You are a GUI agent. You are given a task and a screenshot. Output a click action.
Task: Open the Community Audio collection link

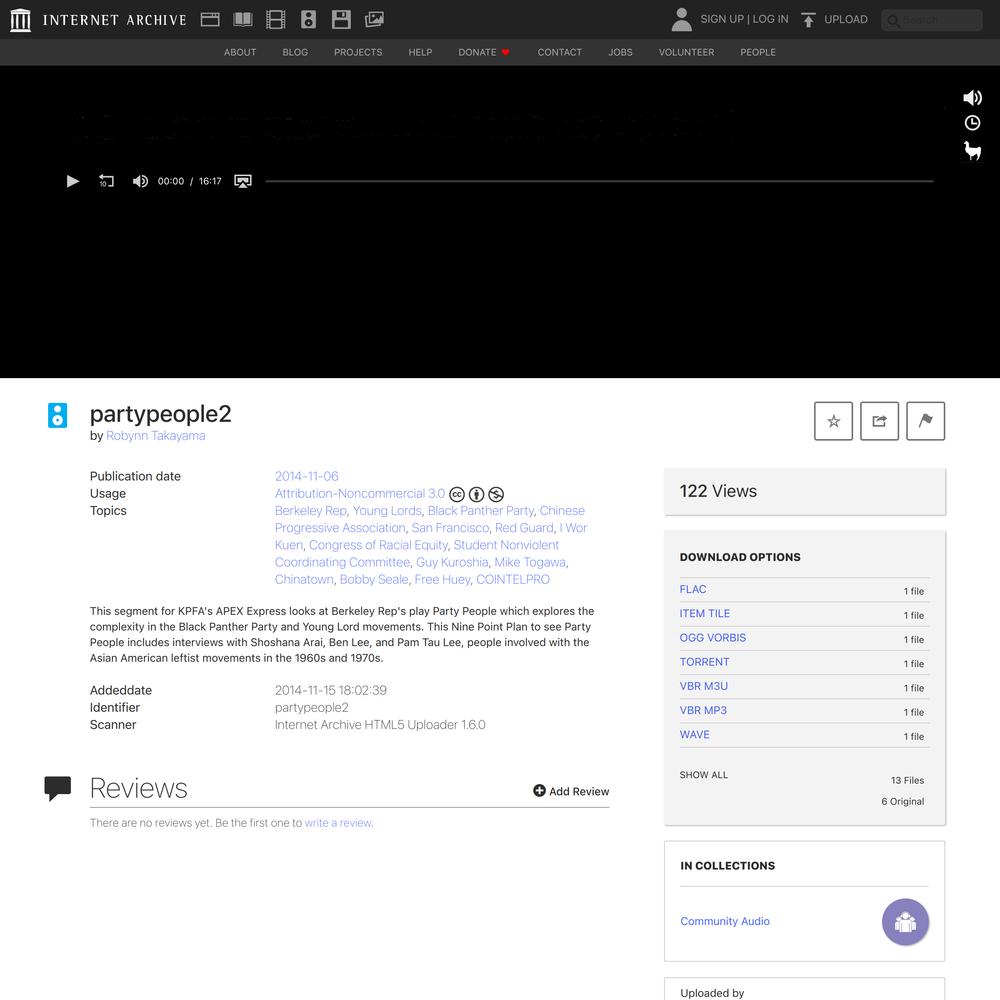pos(724,921)
